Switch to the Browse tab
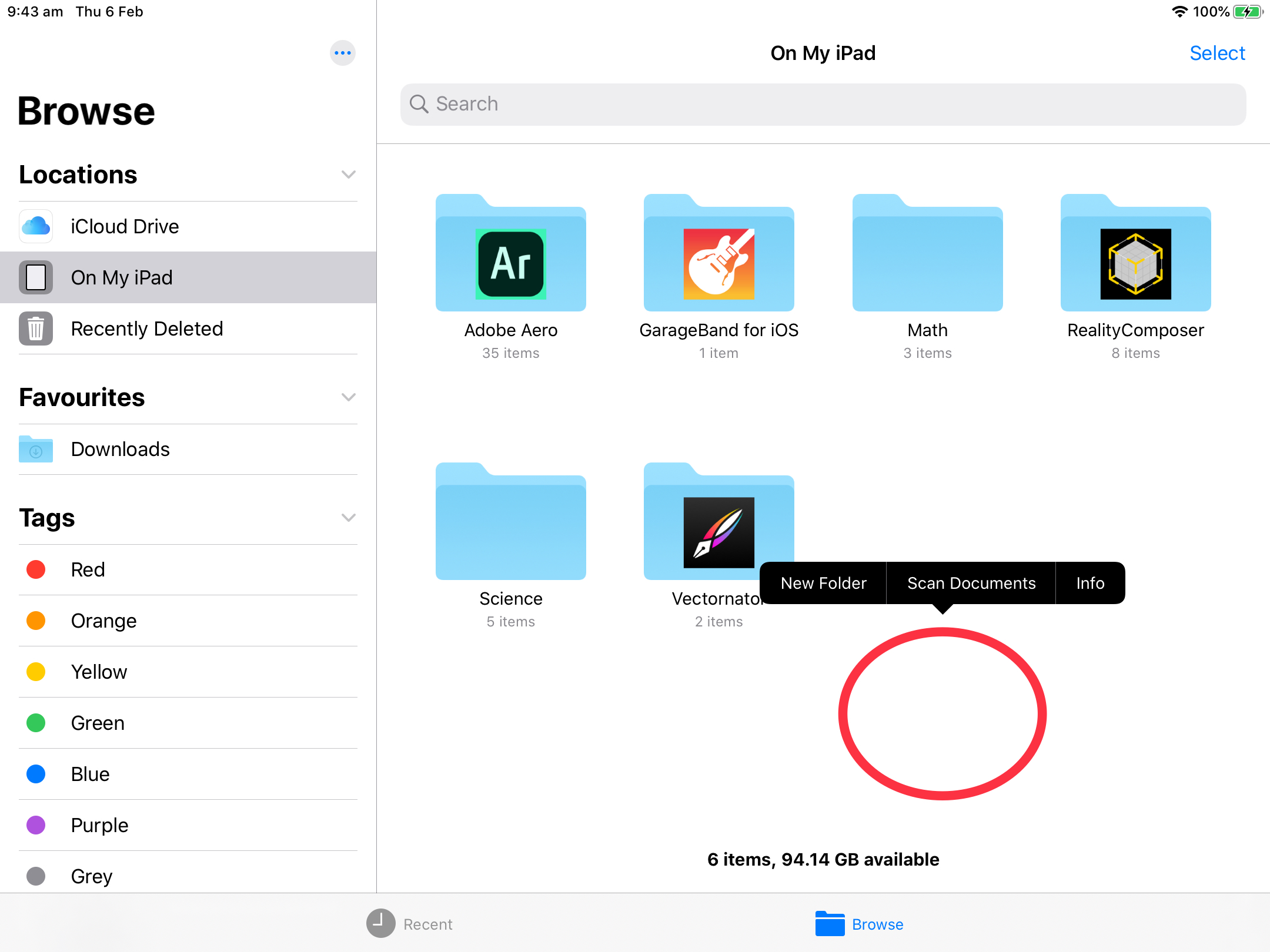The width and height of the screenshot is (1270, 952). pos(859,924)
